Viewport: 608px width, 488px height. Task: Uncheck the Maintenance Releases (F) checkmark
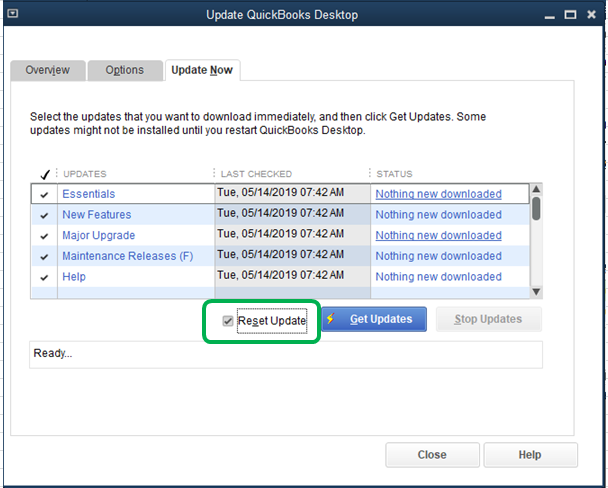pos(44,257)
